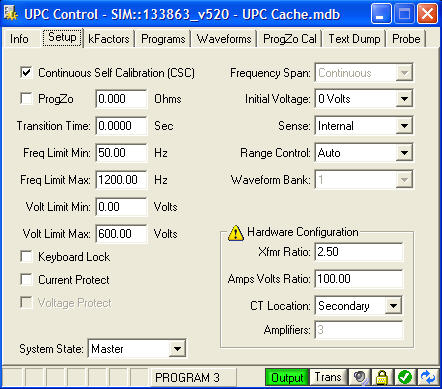Open the Text Dump tab
Screen dimensions: 442x389
(354, 39)
